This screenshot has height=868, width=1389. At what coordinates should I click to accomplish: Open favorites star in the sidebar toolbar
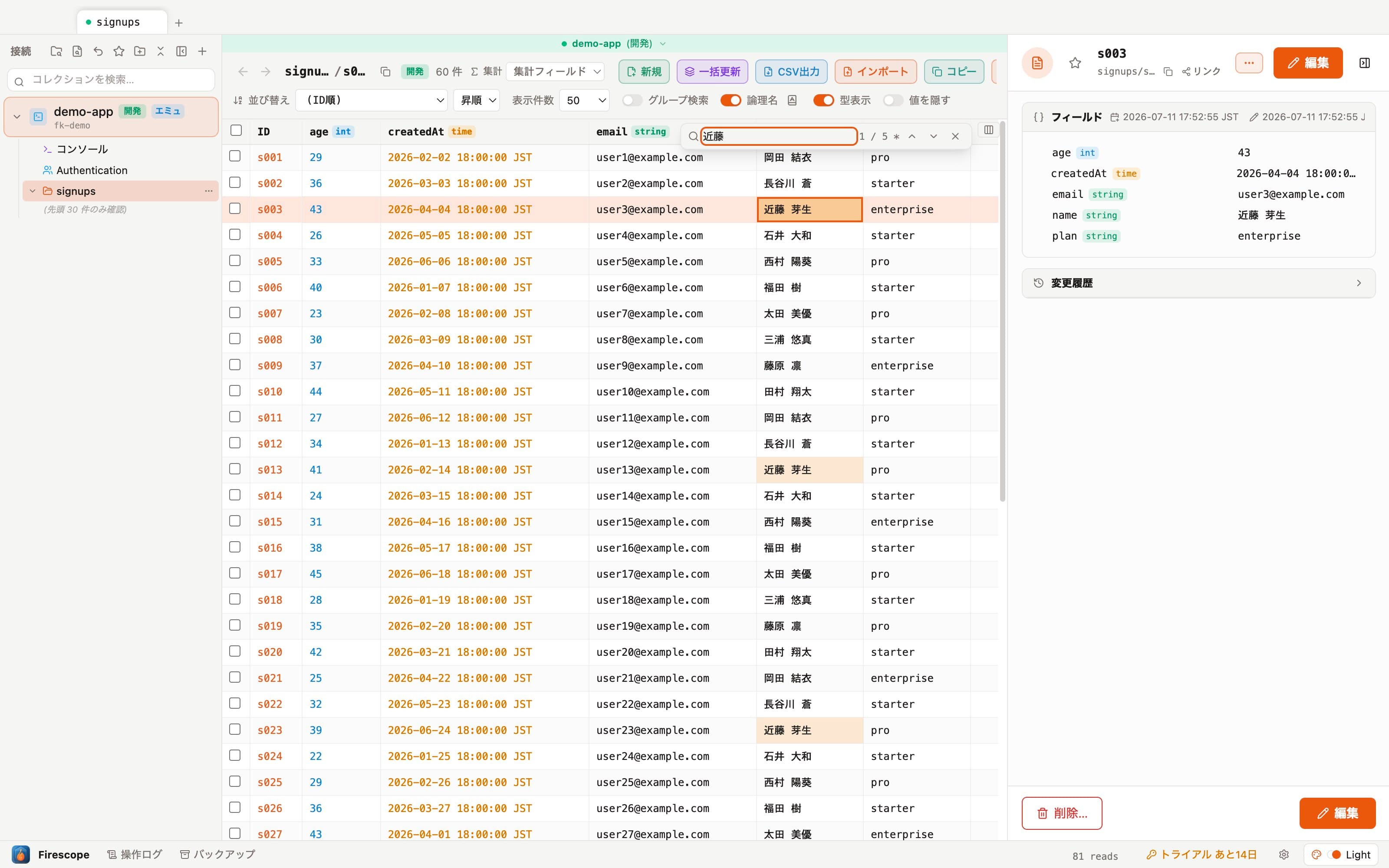[x=119, y=51]
